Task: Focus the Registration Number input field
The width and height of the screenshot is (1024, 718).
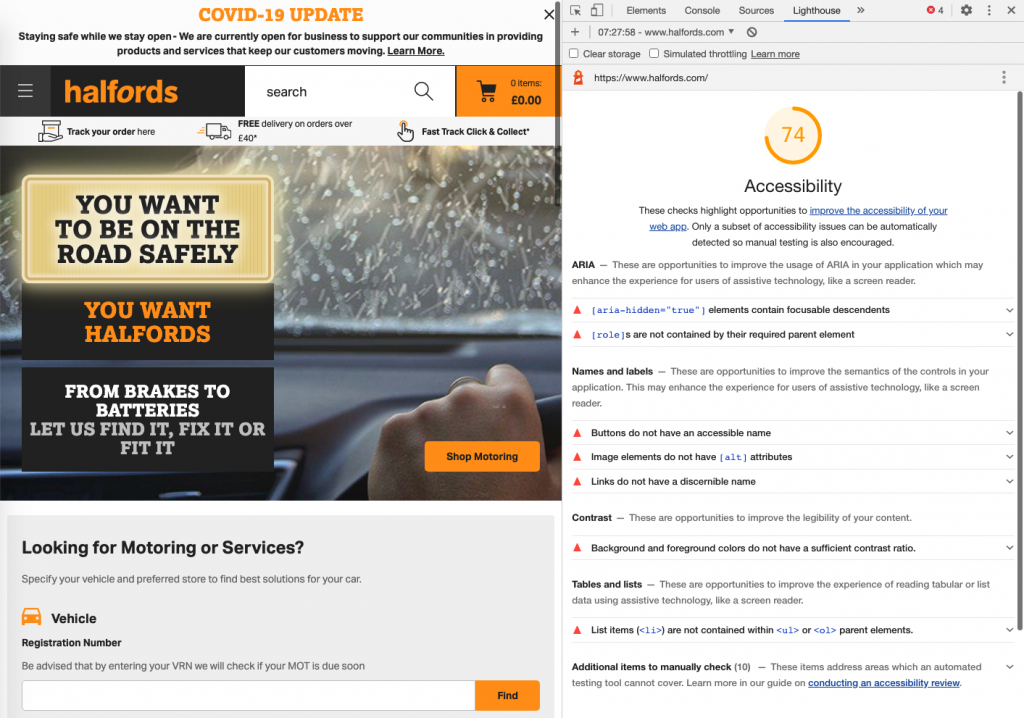Action: point(248,695)
